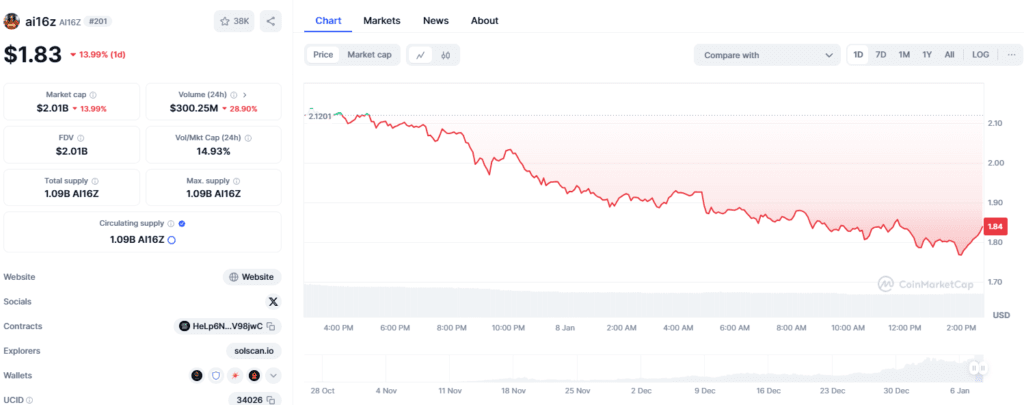
Task: Click the 2.1201 opening price label
Action: coord(319,116)
